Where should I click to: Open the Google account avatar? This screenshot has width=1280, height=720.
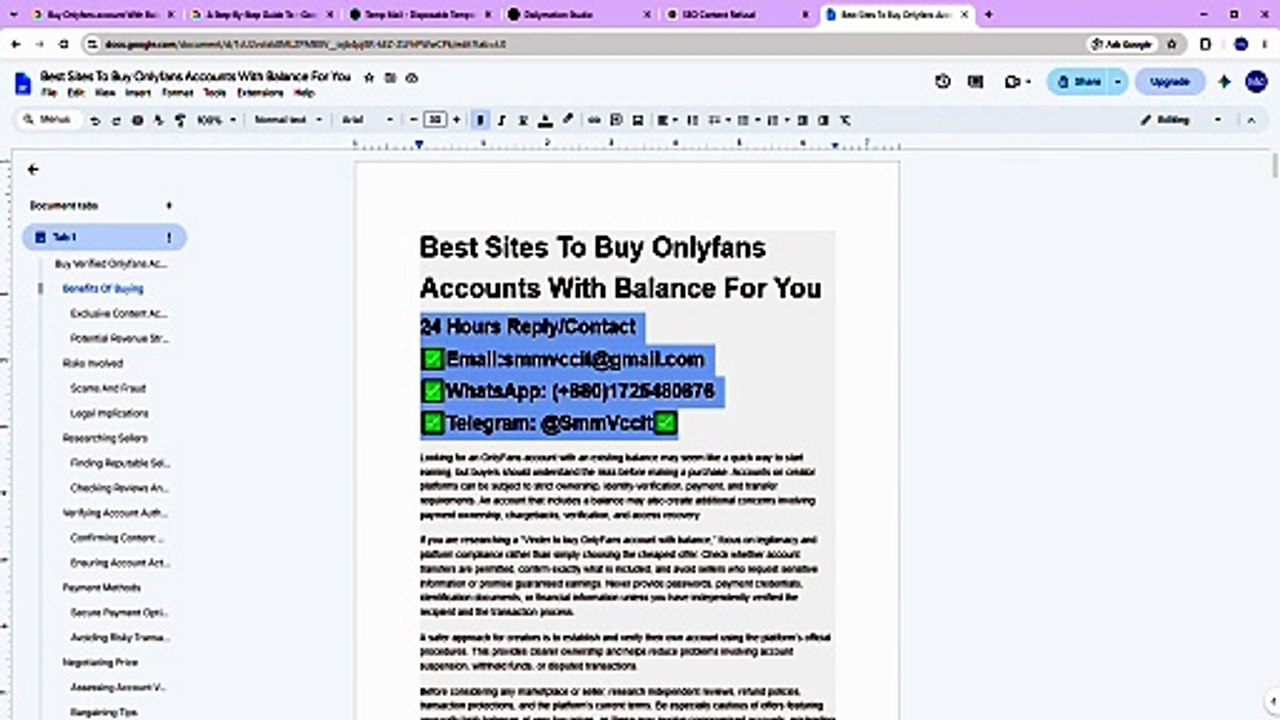coord(1257,82)
